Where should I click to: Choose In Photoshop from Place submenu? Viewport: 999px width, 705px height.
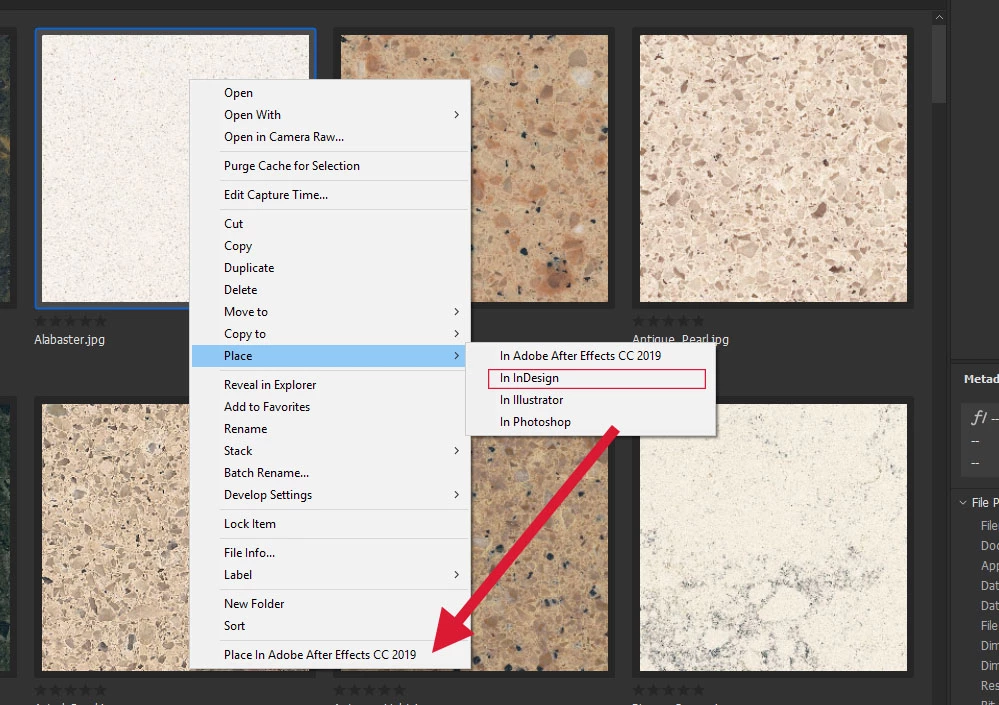tap(591, 422)
